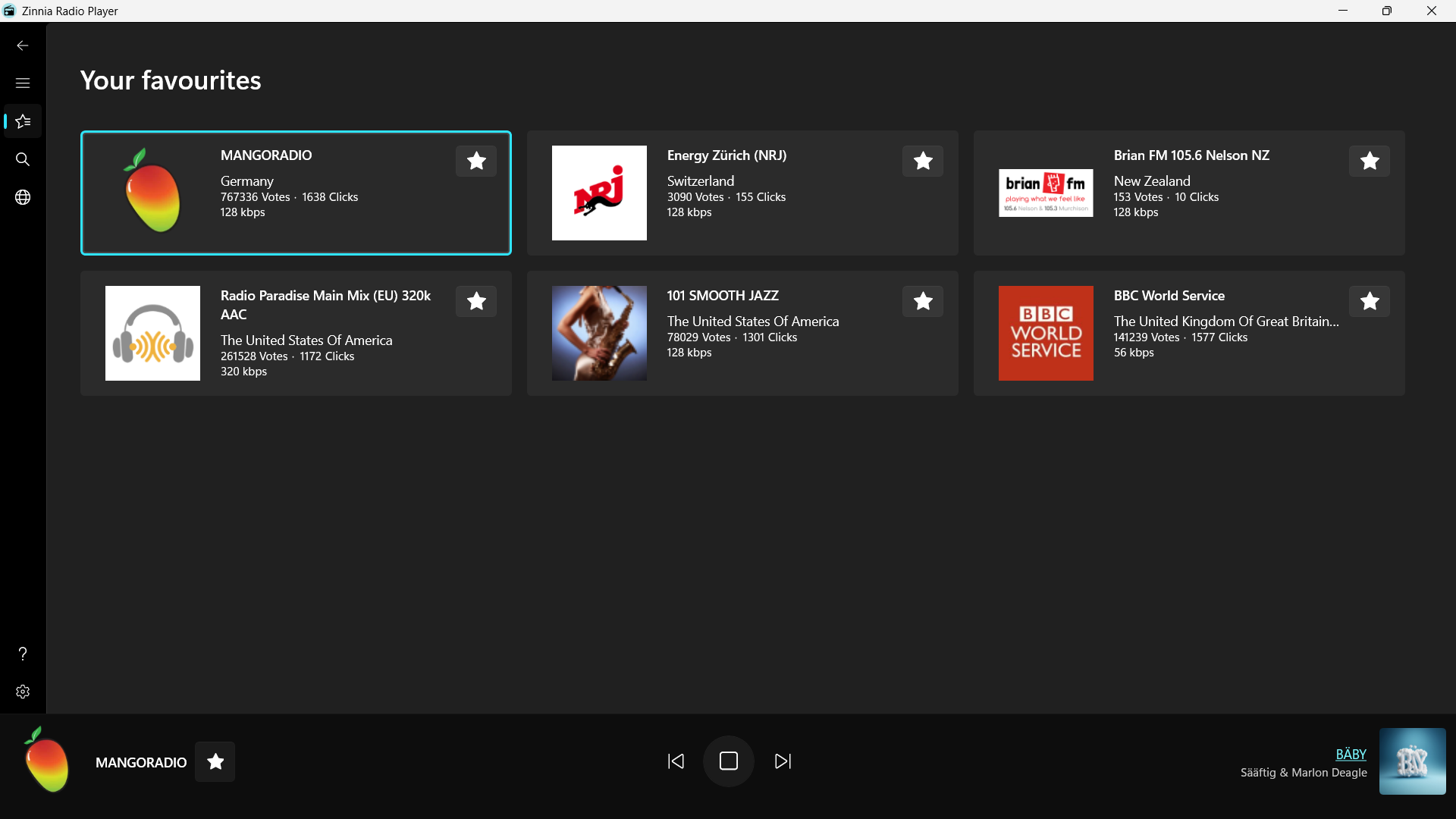
Task: Unfavourite MANGORADIO card with its star
Action: coord(476,161)
